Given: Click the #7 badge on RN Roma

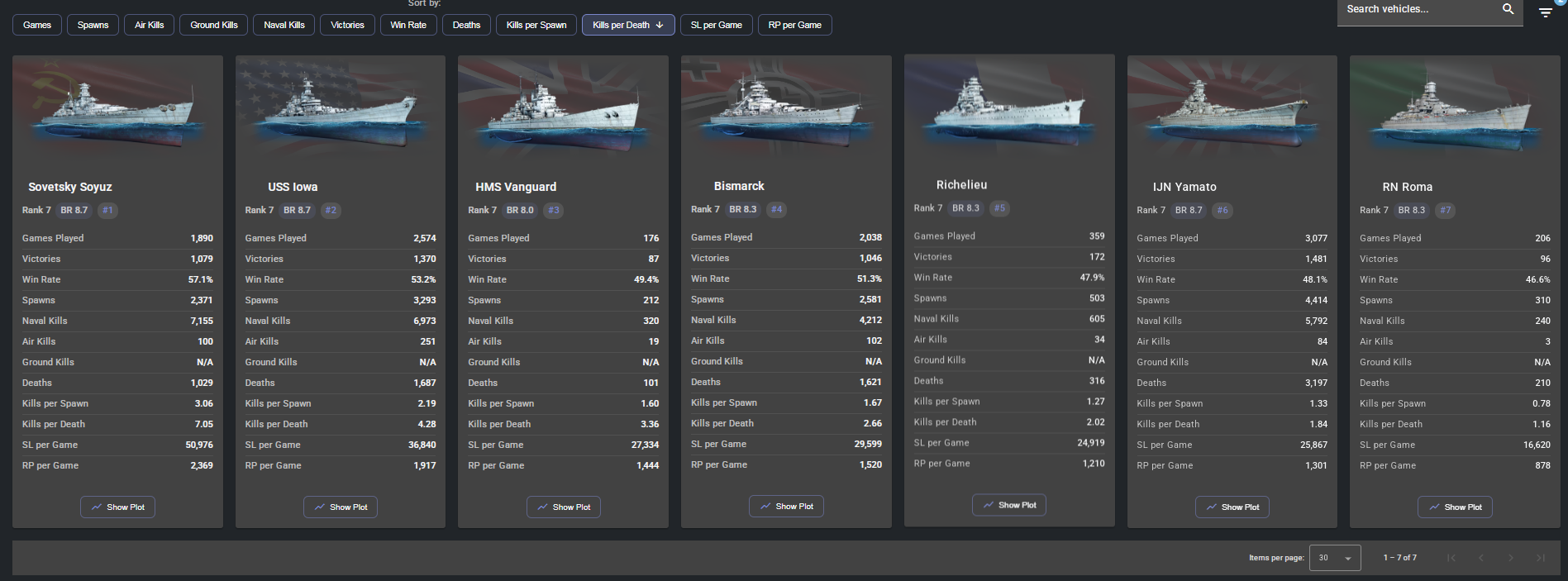Looking at the screenshot, I should [x=1445, y=210].
